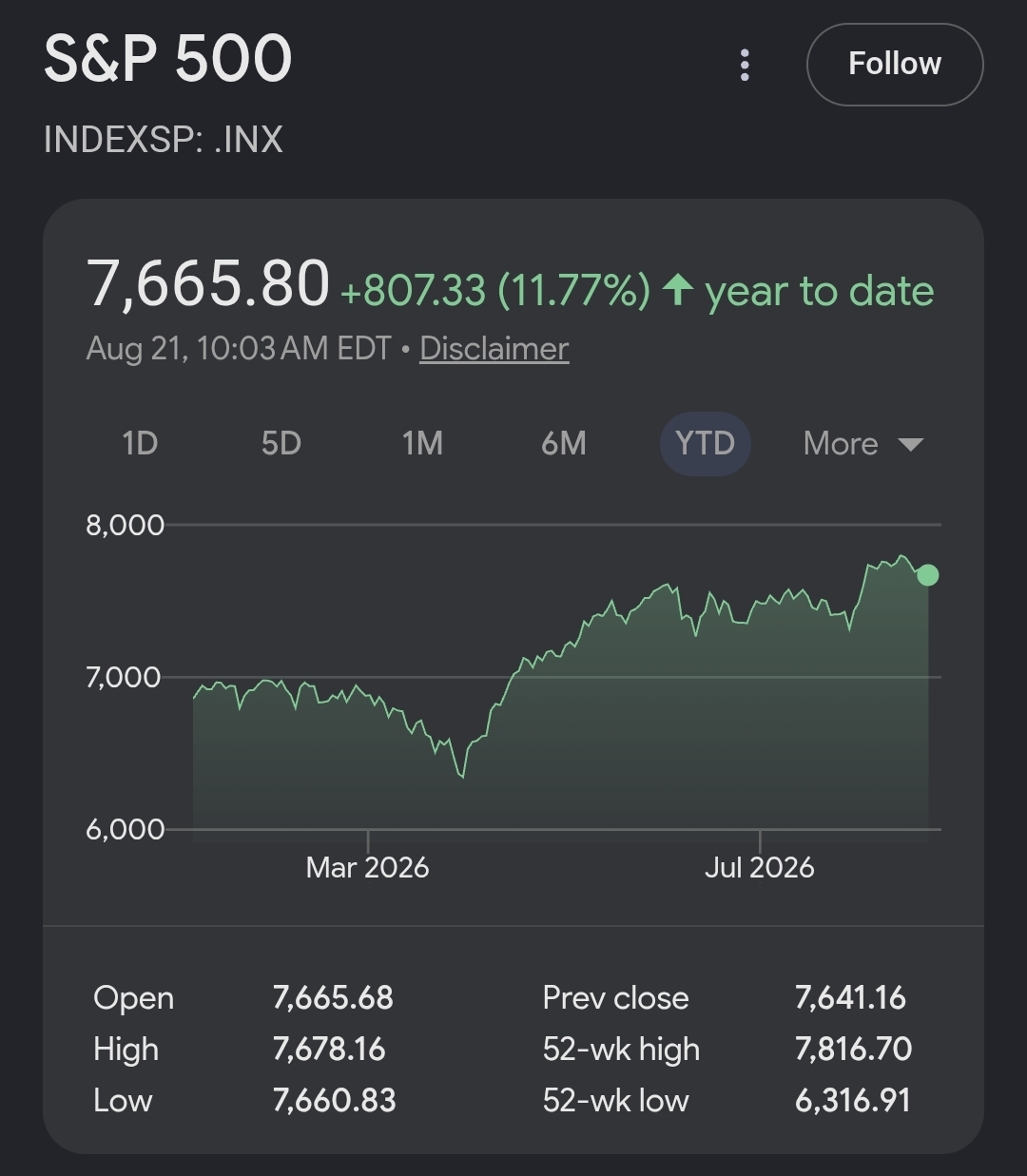Follow the S&P 500 index
The width and height of the screenshot is (1027, 1176).
tap(895, 64)
